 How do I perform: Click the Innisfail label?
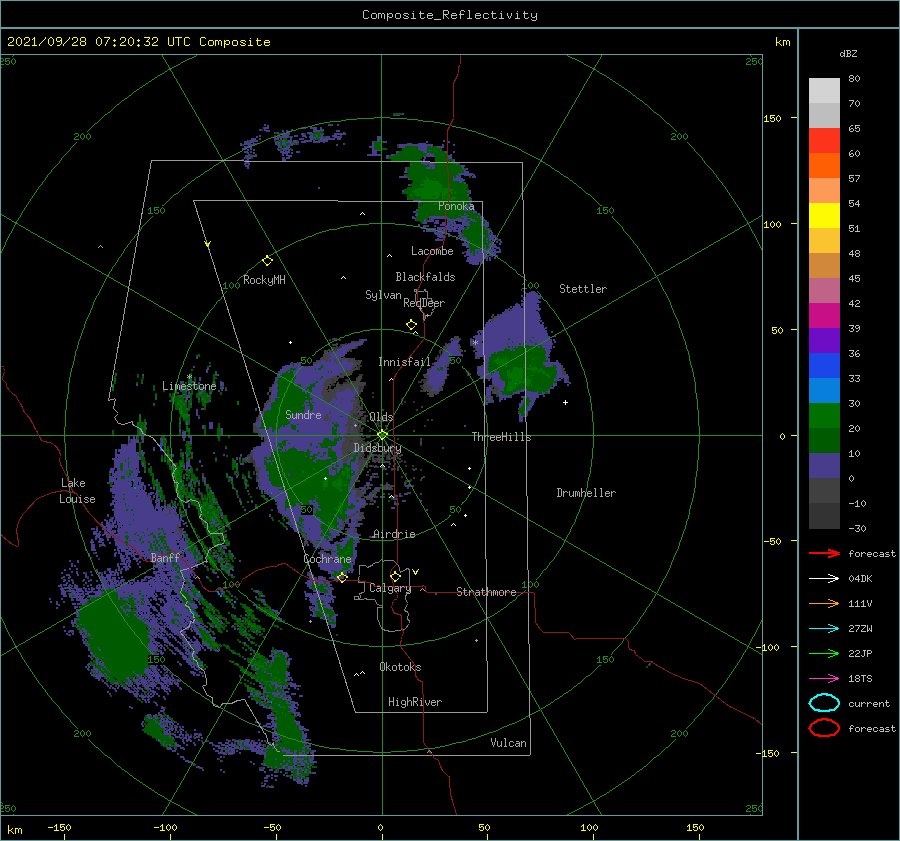click(404, 362)
